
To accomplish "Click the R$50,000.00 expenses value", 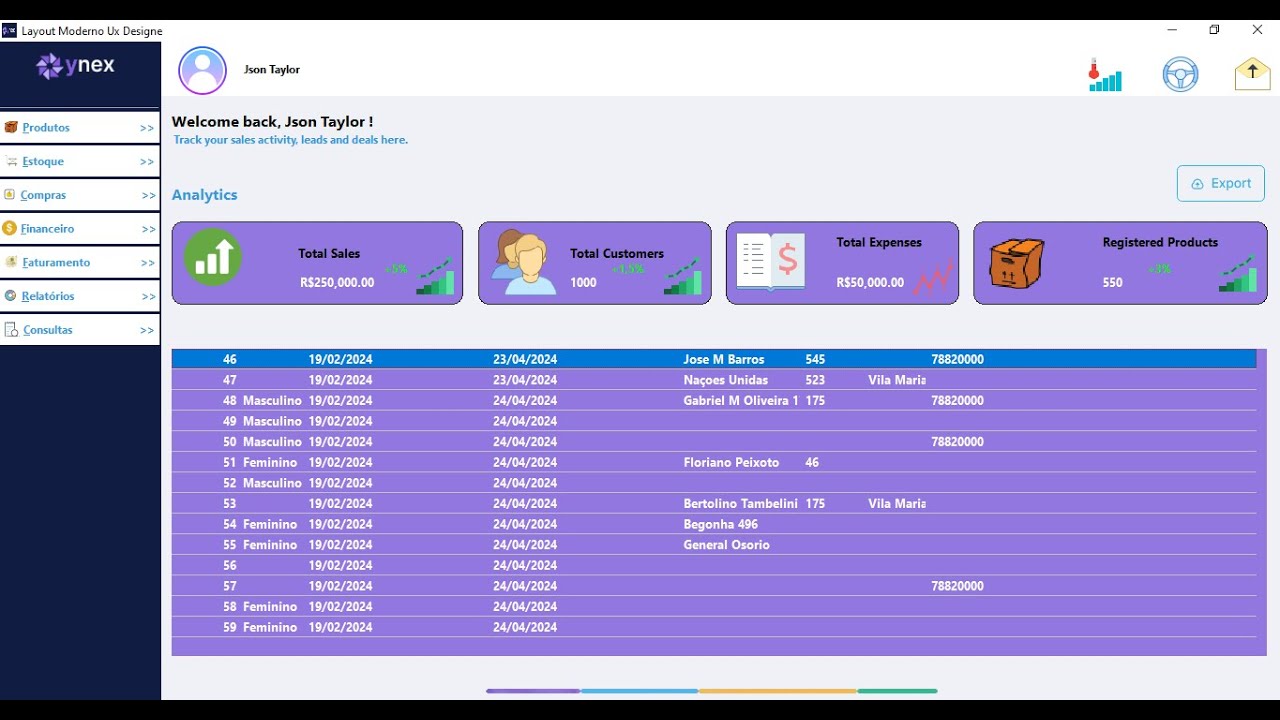I will pos(870,283).
